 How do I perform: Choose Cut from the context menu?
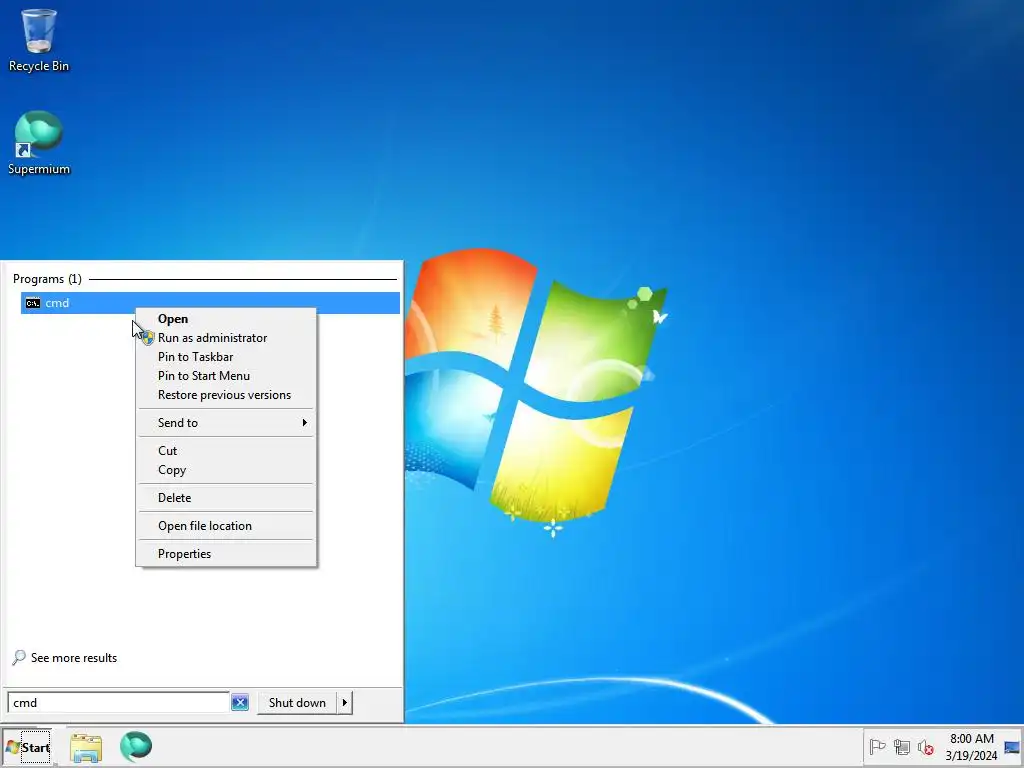(226, 451)
